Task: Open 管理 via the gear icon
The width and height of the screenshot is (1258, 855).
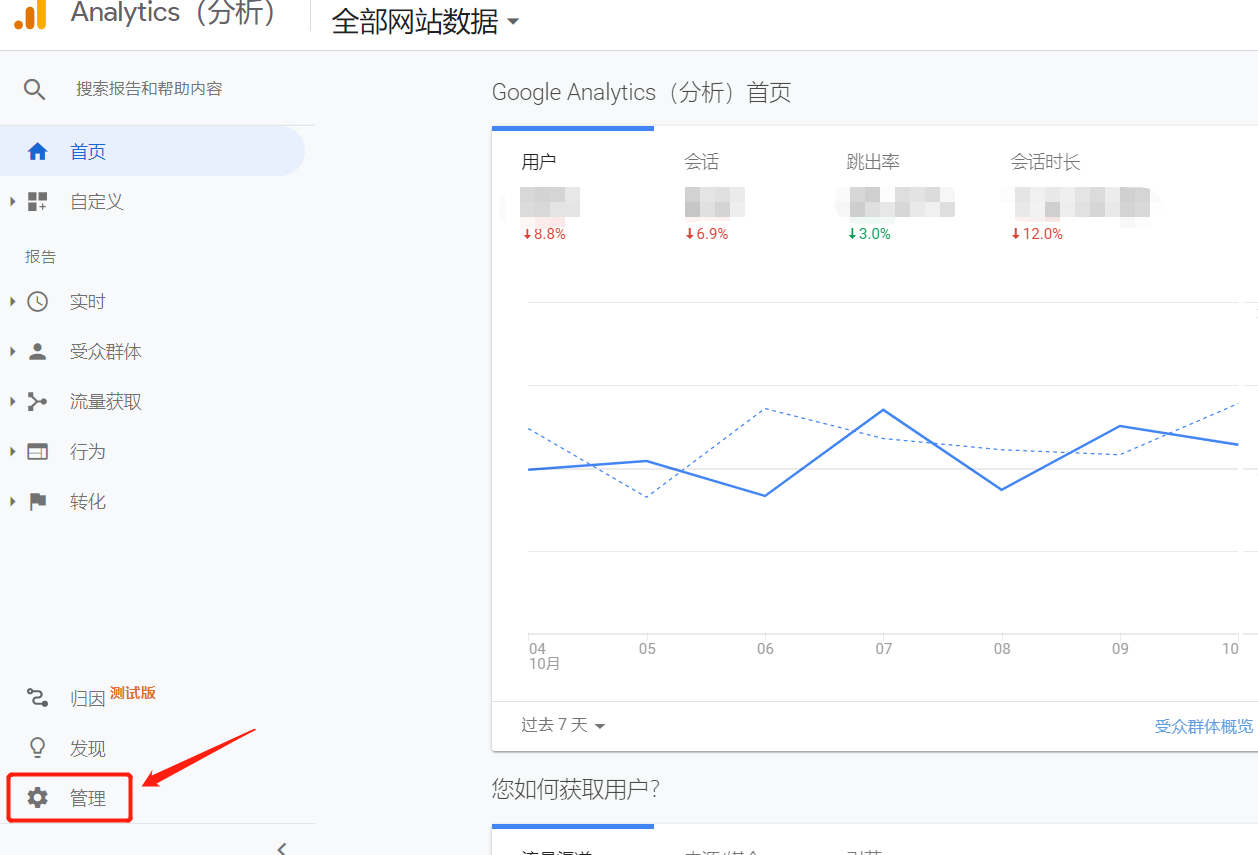Action: pos(38,798)
